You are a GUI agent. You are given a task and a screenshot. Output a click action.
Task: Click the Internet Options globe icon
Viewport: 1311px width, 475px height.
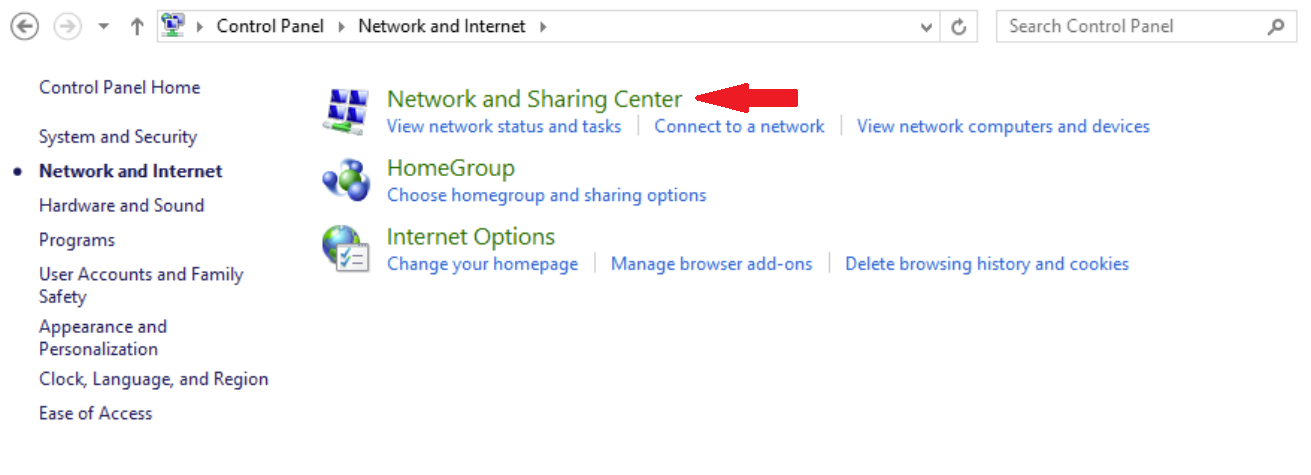[347, 249]
